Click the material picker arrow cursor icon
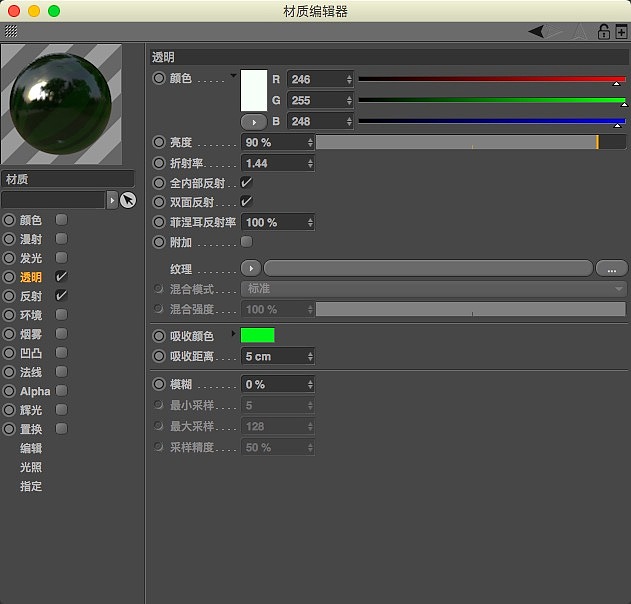The height and width of the screenshot is (604, 631). pos(128,200)
